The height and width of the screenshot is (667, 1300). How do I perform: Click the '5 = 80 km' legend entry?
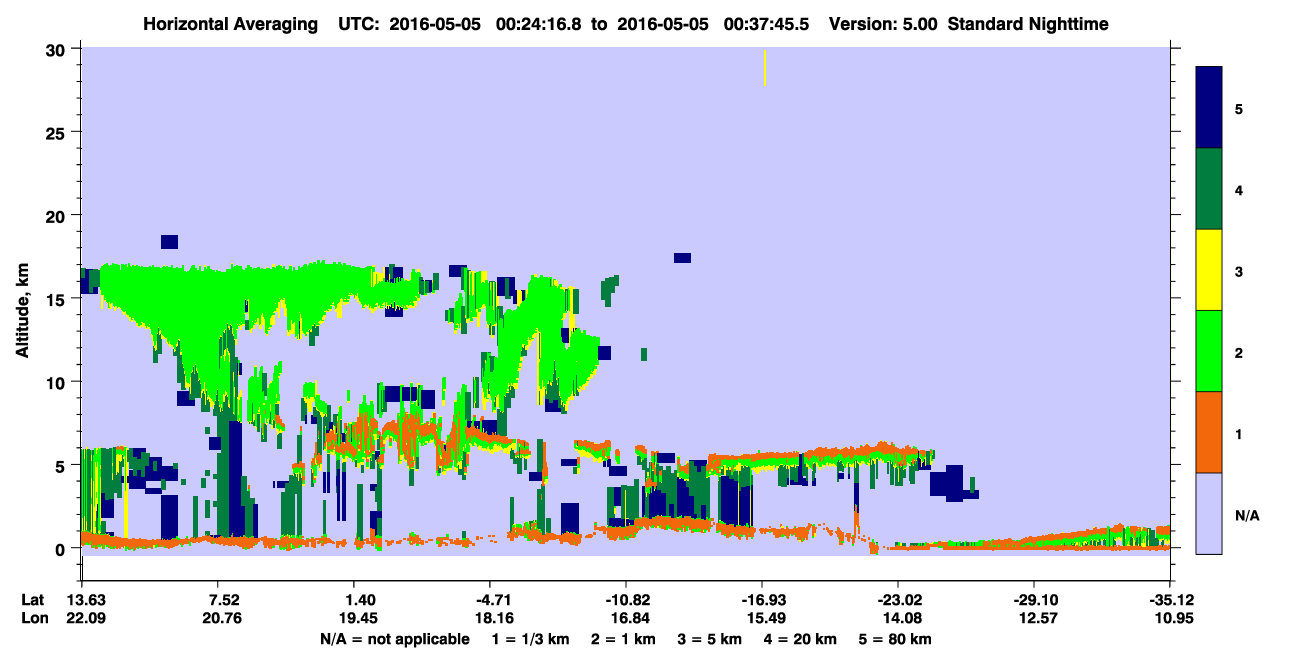896,638
